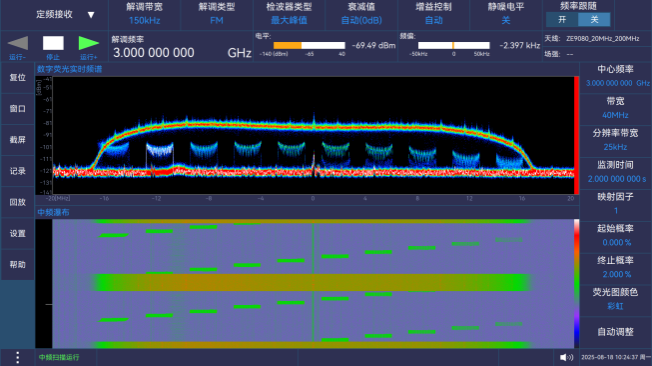
Task: Click the 监测时间 2.000 000 000 s setting
Action: coord(615,172)
